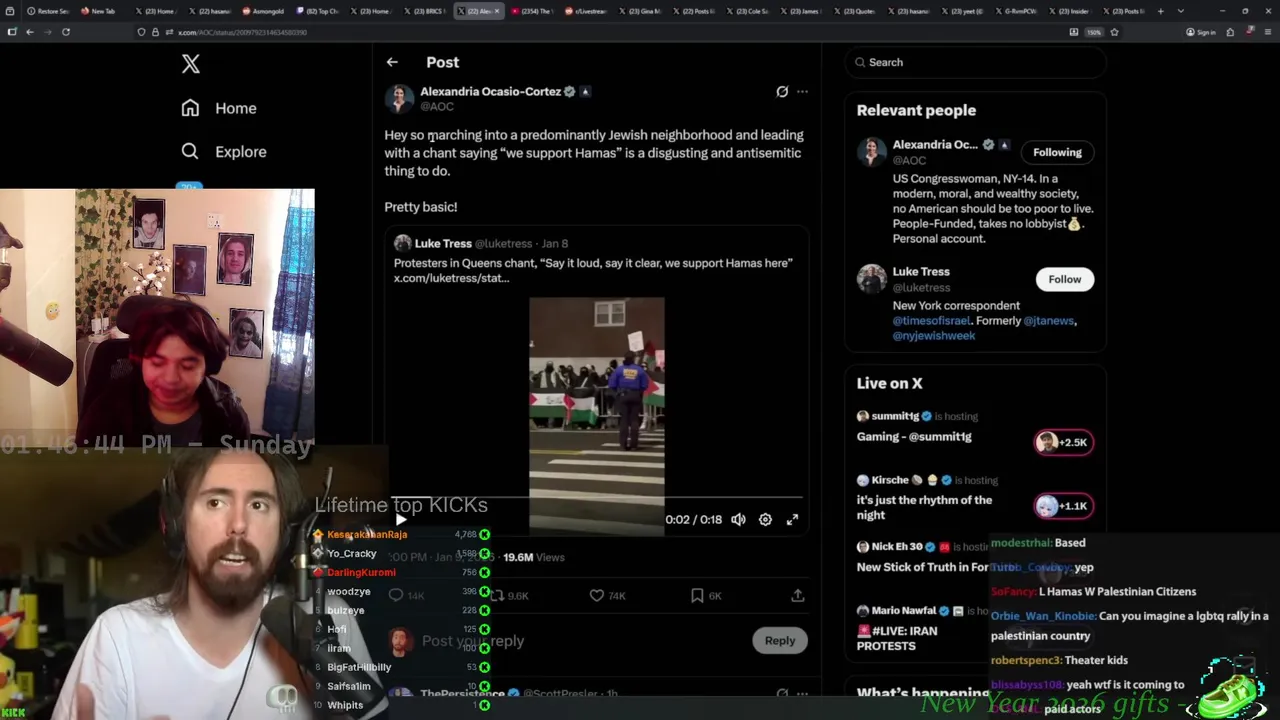
Task: Click the site padlock icon
Action: pos(155,32)
